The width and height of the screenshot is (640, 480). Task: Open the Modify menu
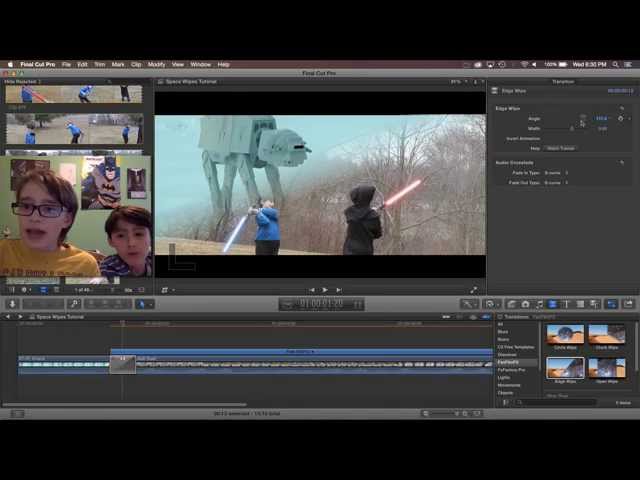click(x=156, y=64)
